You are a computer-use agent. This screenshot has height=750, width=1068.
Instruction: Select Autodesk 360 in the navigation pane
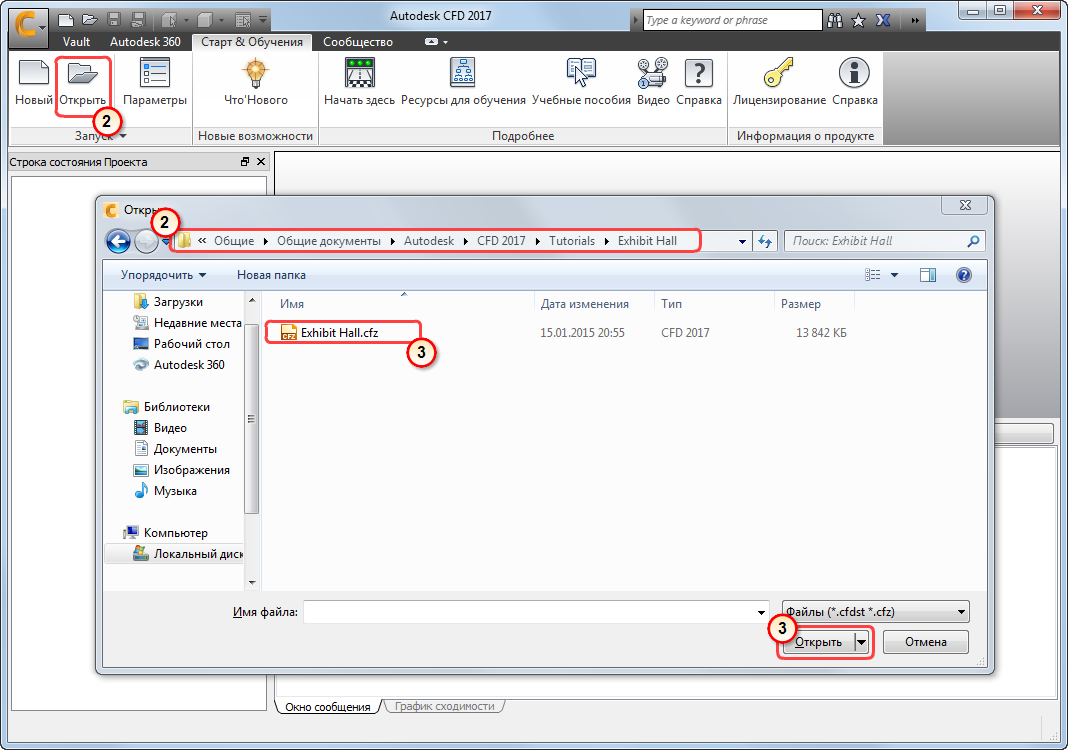pos(189,364)
